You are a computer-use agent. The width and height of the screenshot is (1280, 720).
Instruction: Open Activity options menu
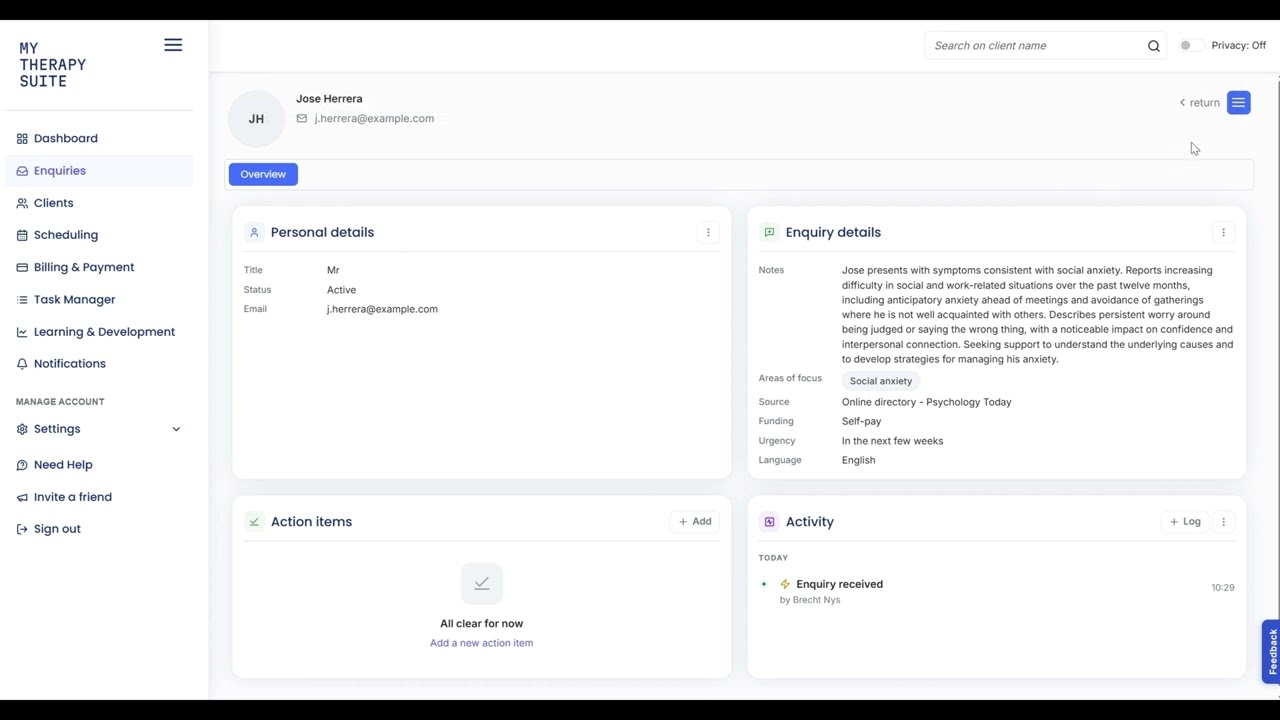(x=1223, y=521)
